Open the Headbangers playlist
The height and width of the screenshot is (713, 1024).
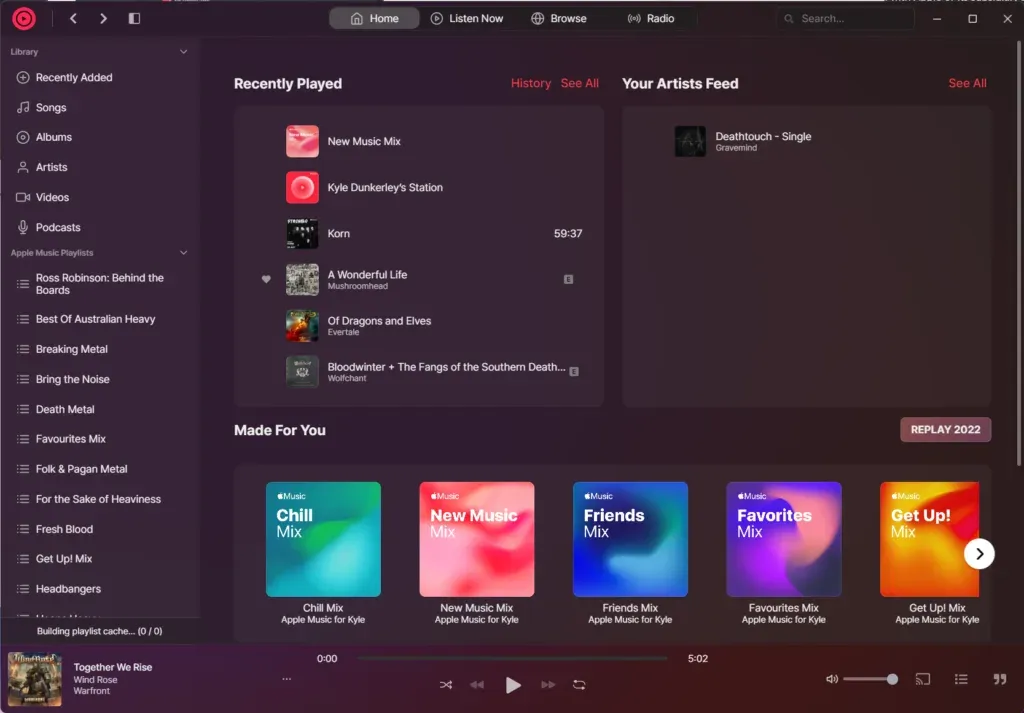tap(99, 589)
